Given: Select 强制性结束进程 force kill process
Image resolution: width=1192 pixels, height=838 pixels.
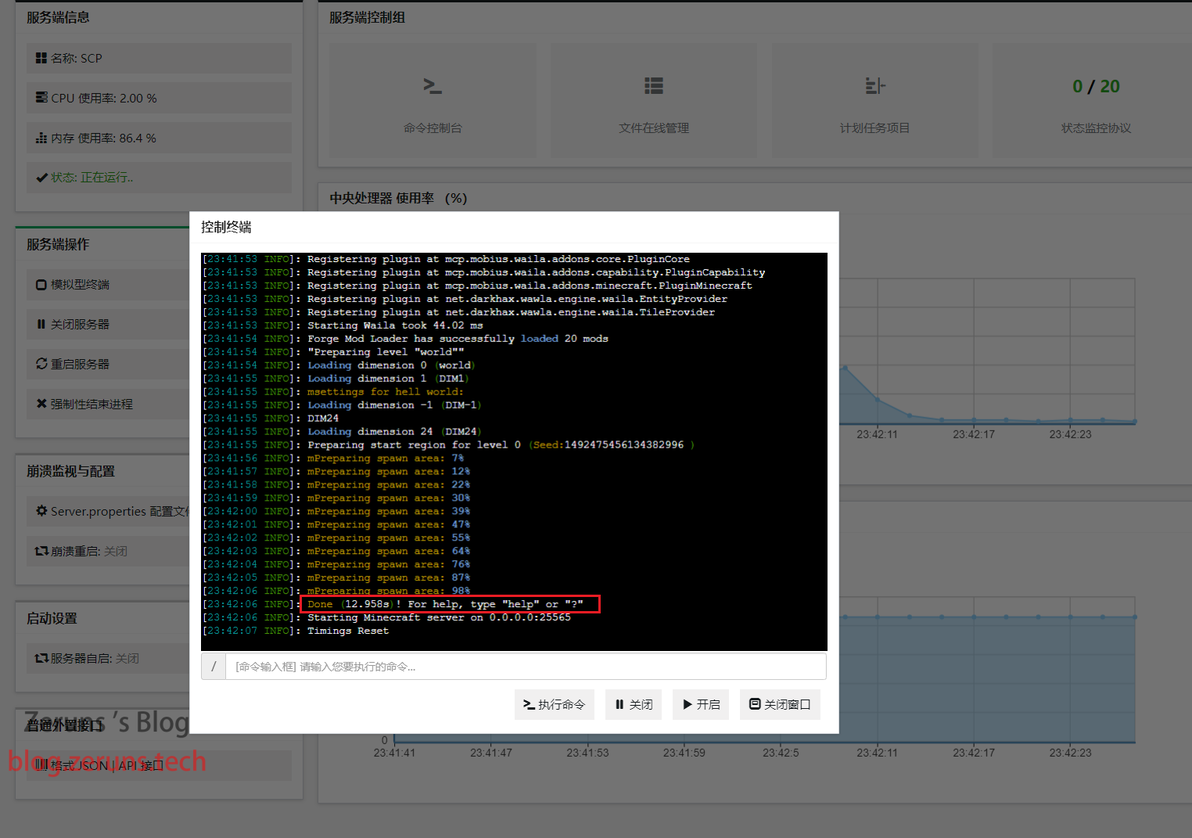Looking at the screenshot, I should (108, 404).
